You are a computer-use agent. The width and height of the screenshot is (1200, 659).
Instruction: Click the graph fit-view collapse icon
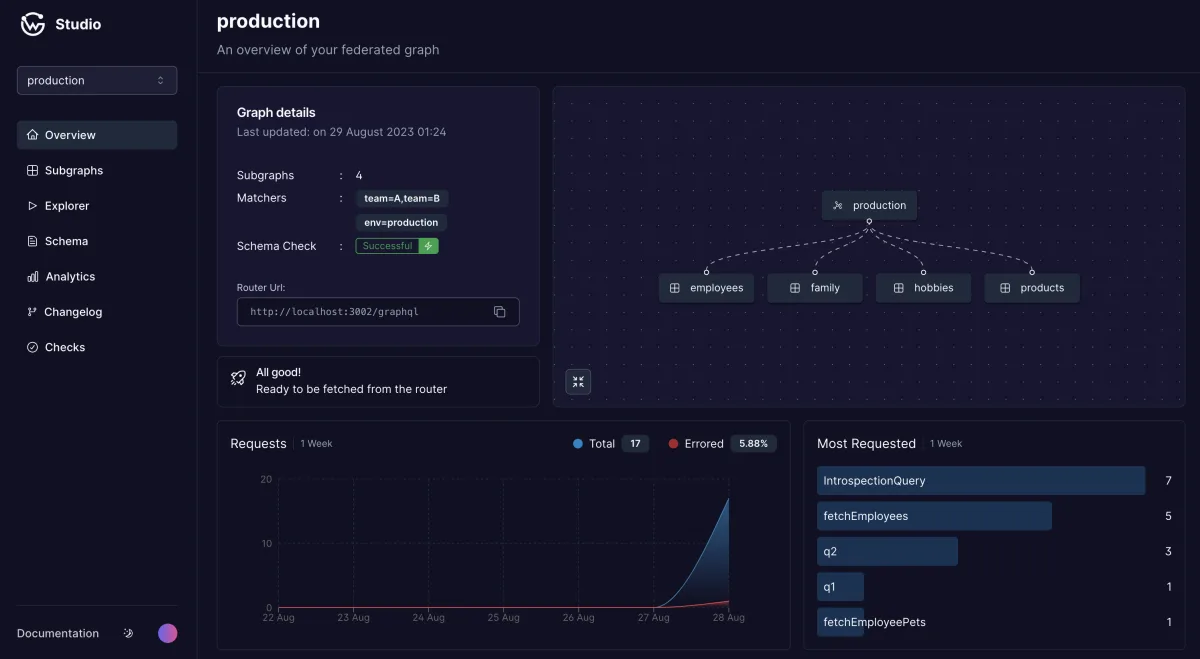coord(578,381)
